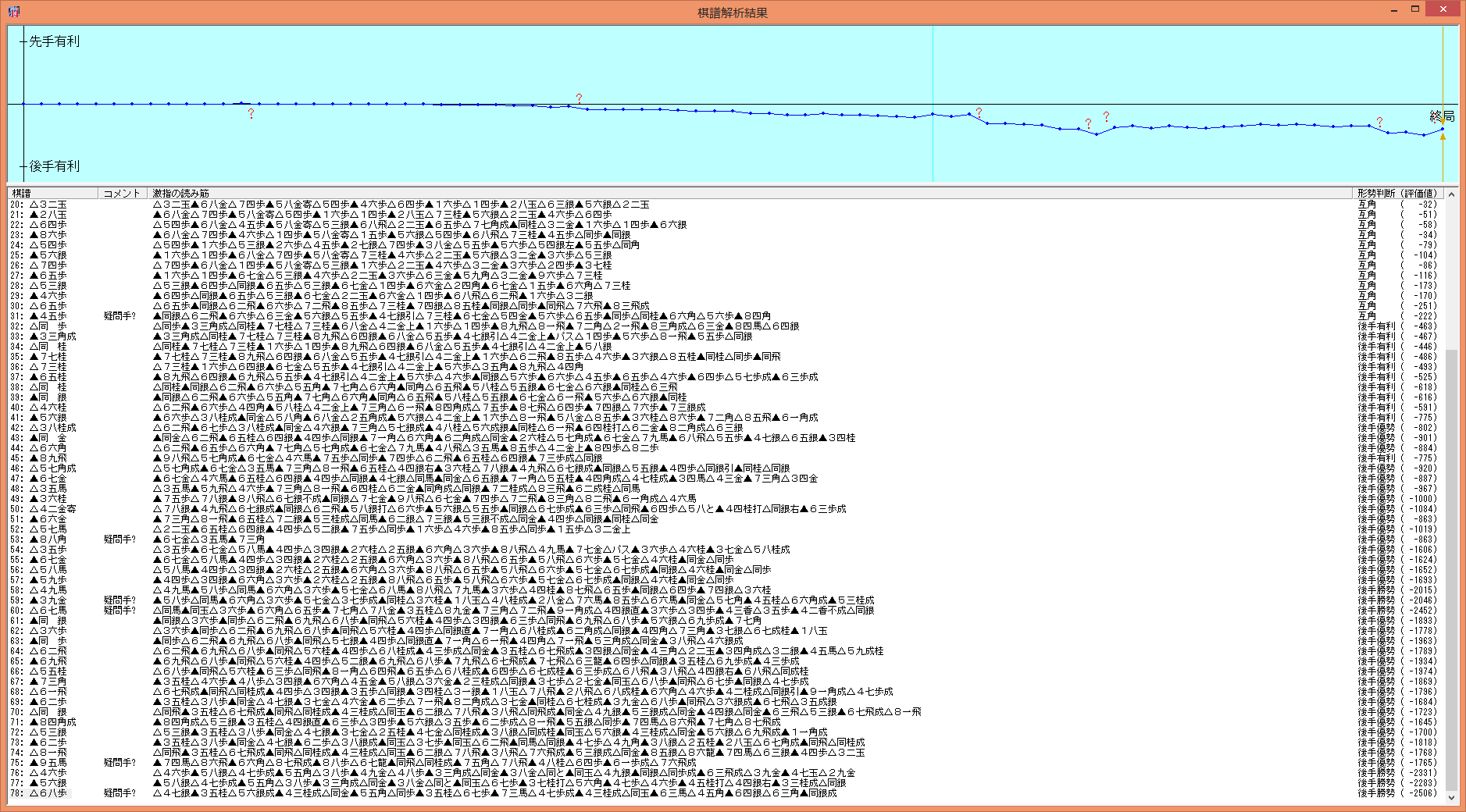Click the scrollbar down arrow in move list
This screenshot has width=1466, height=812.
click(1451, 797)
